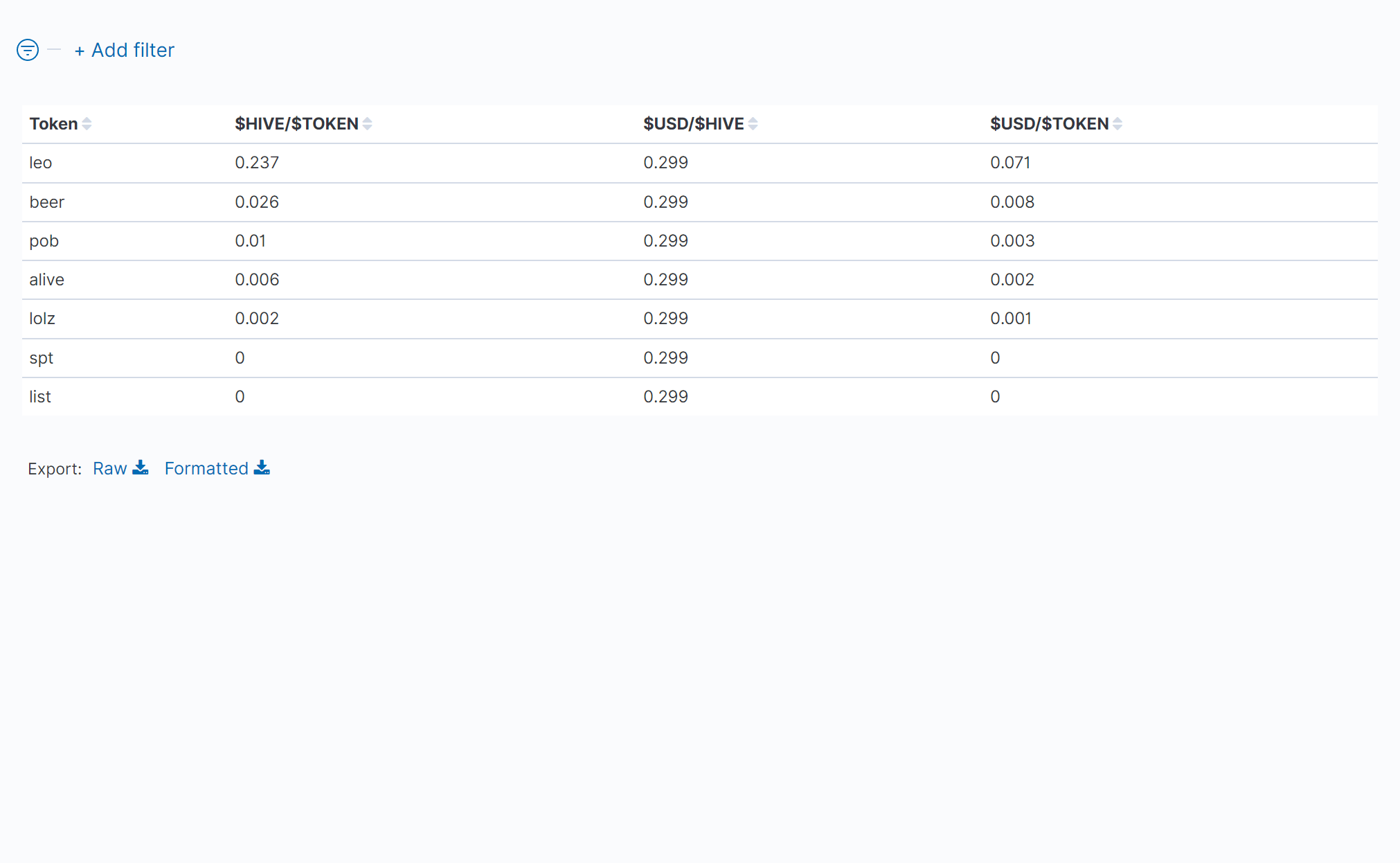Viewport: 1400px width, 863px height.
Task: Click the Raw export download icon
Action: pyautogui.click(x=141, y=468)
